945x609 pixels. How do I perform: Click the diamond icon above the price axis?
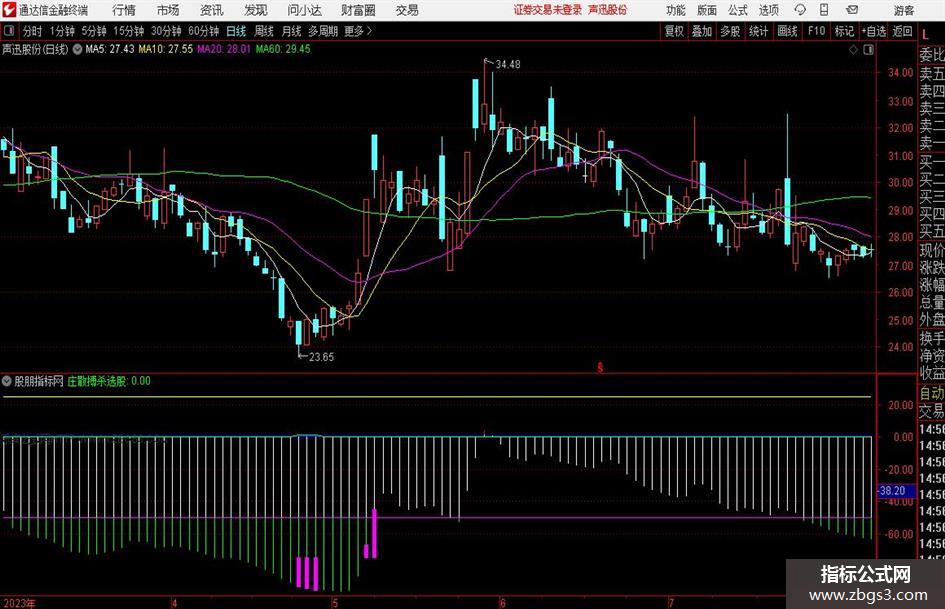(x=853, y=50)
